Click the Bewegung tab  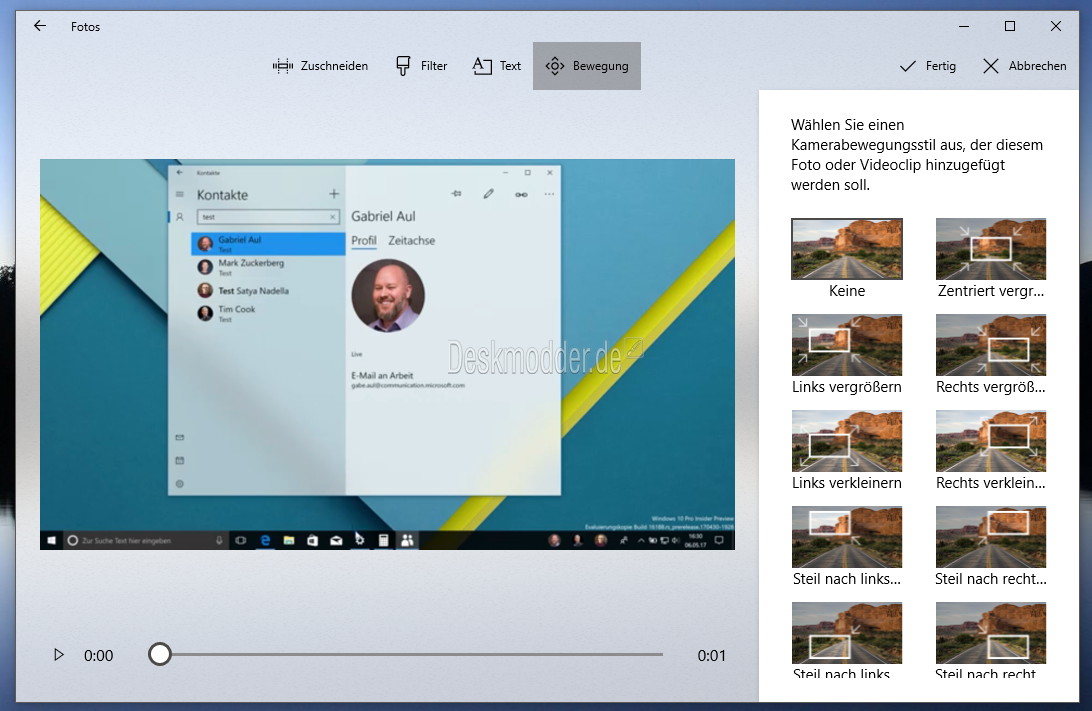587,66
